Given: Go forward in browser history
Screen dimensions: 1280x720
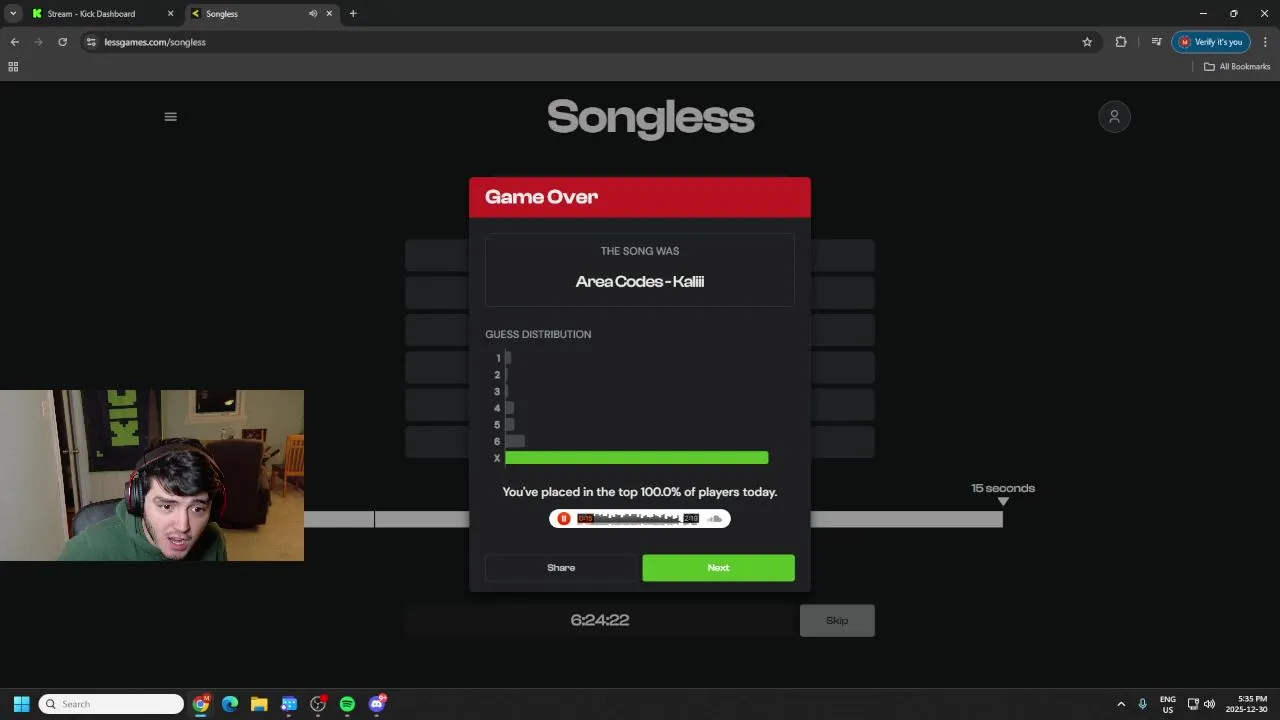Looking at the screenshot, I should coord(38,42).
